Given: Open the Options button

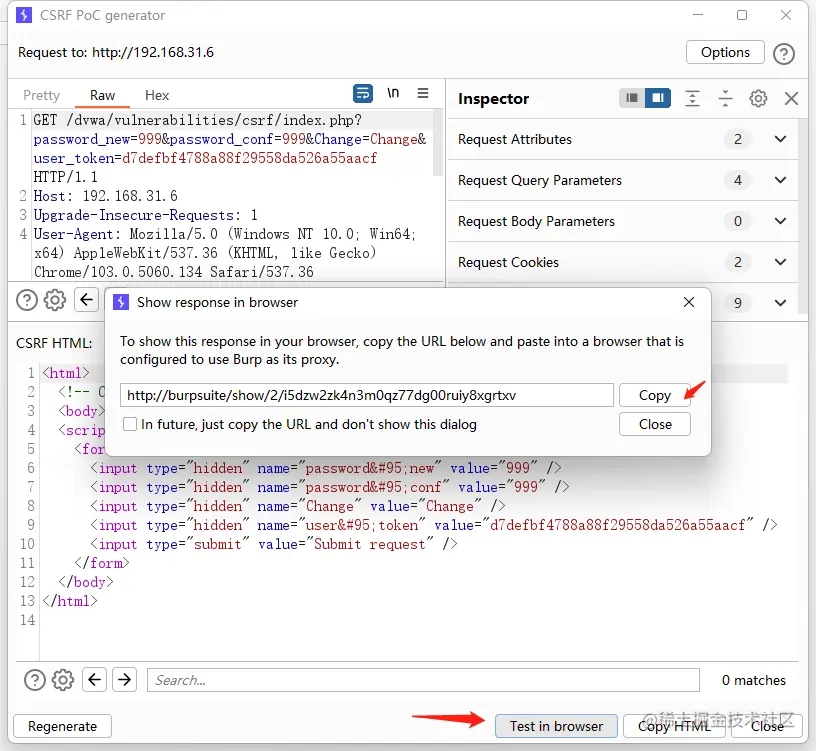Looking at the screenshot, I should click(725, 52).
